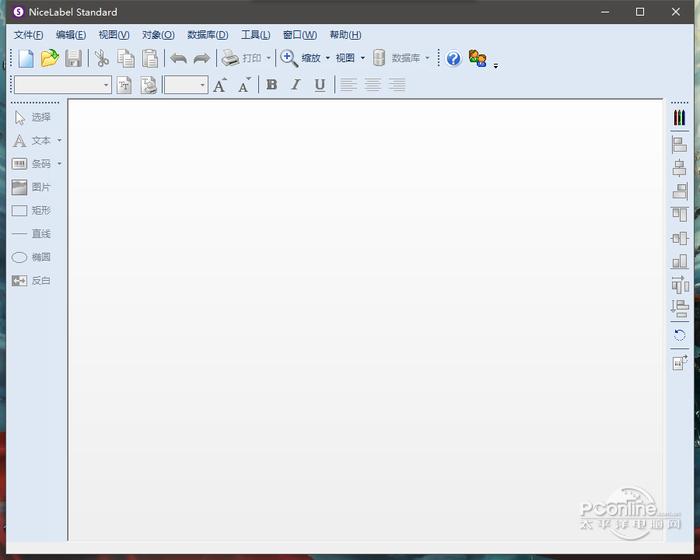Select the Picture (图片) tool
700x560 pixels.
pos(31,187)
